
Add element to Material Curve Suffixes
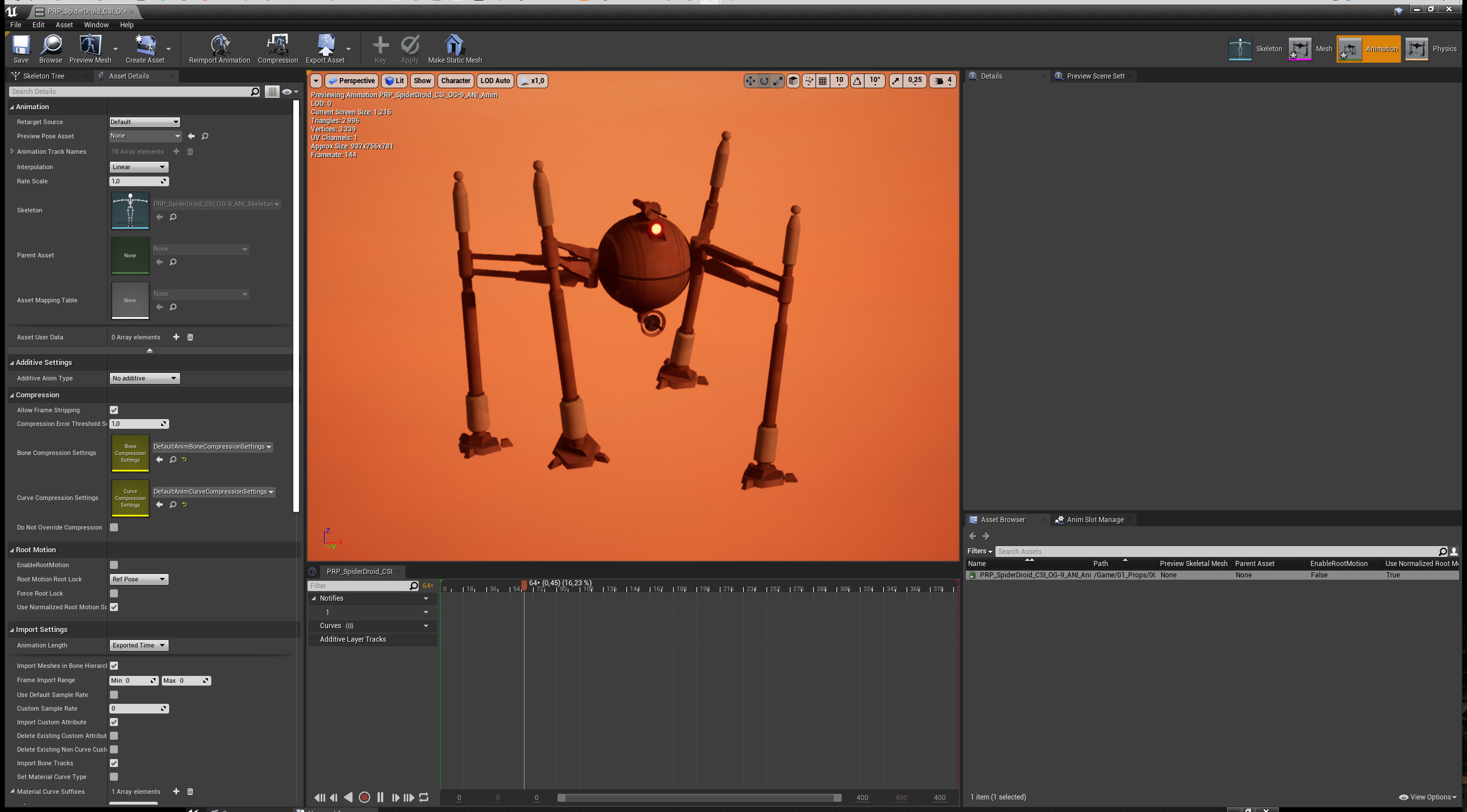pyautogui.click(x=176, y=792)
